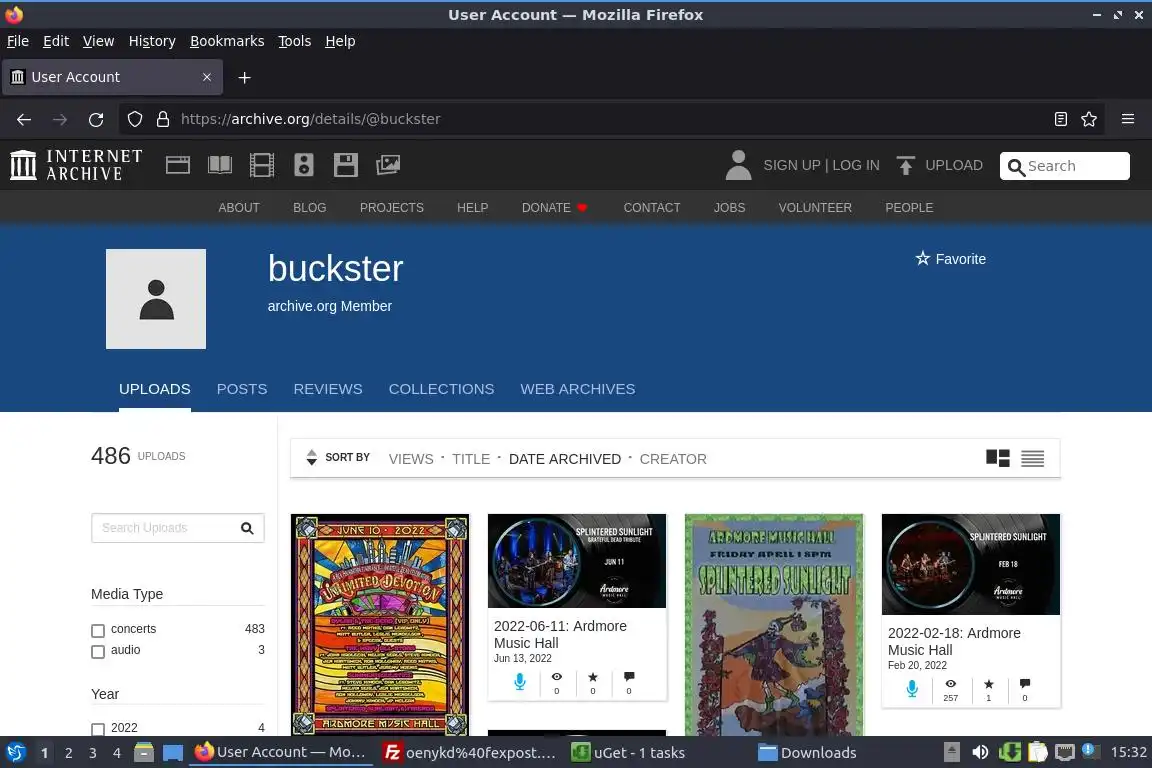Image resolution: width=1152 pixels, height=768 pixels.
Task: Open Firefox reader view icon
Action: point(1060,119)
